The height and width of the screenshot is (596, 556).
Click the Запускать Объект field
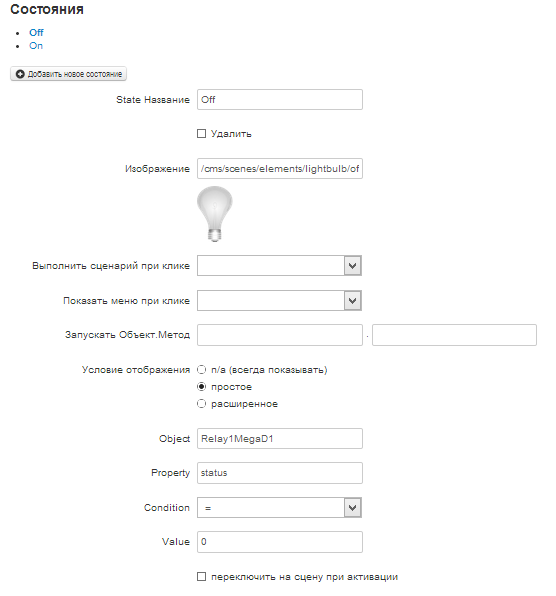[280, 335]
